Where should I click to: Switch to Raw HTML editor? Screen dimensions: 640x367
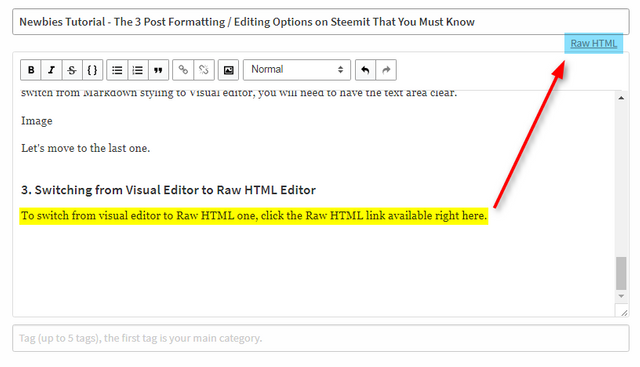tap(593, 43)
